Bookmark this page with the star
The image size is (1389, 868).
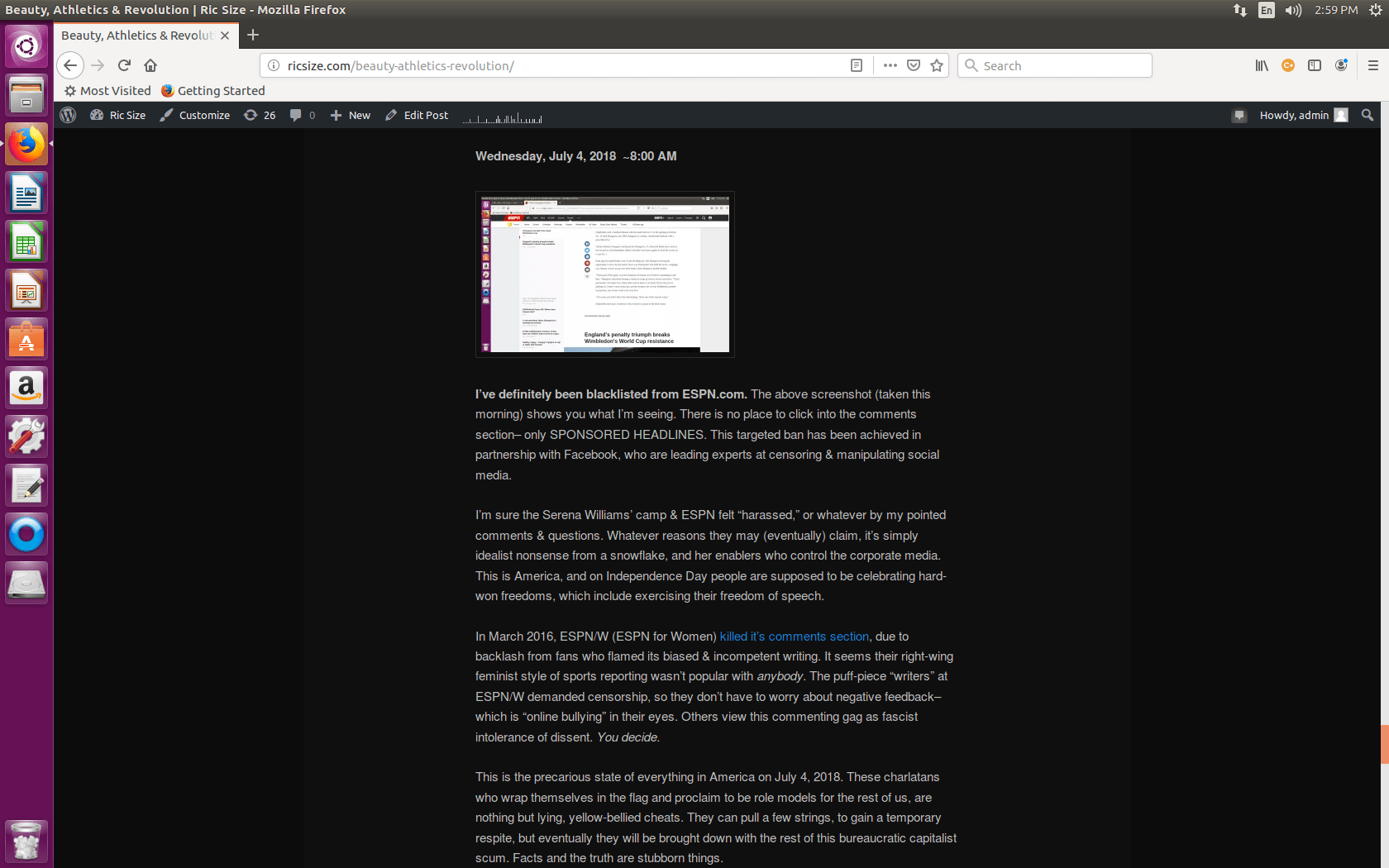tap(937, 65)
